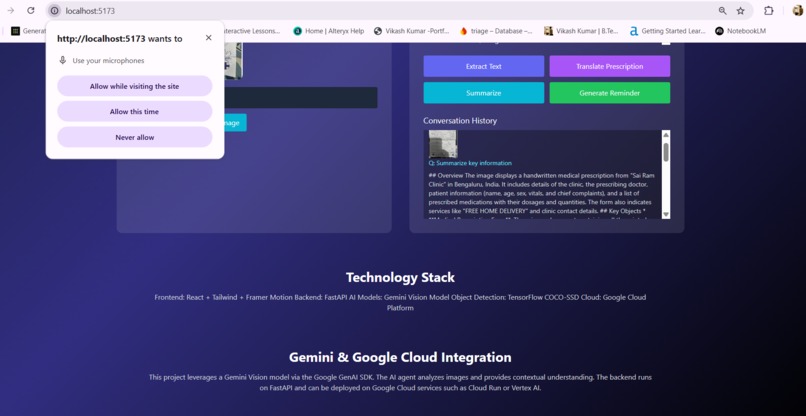This screenshot has width=806, height=416.
Task: Click the Technology Stack heading
Action: point(400,278)
